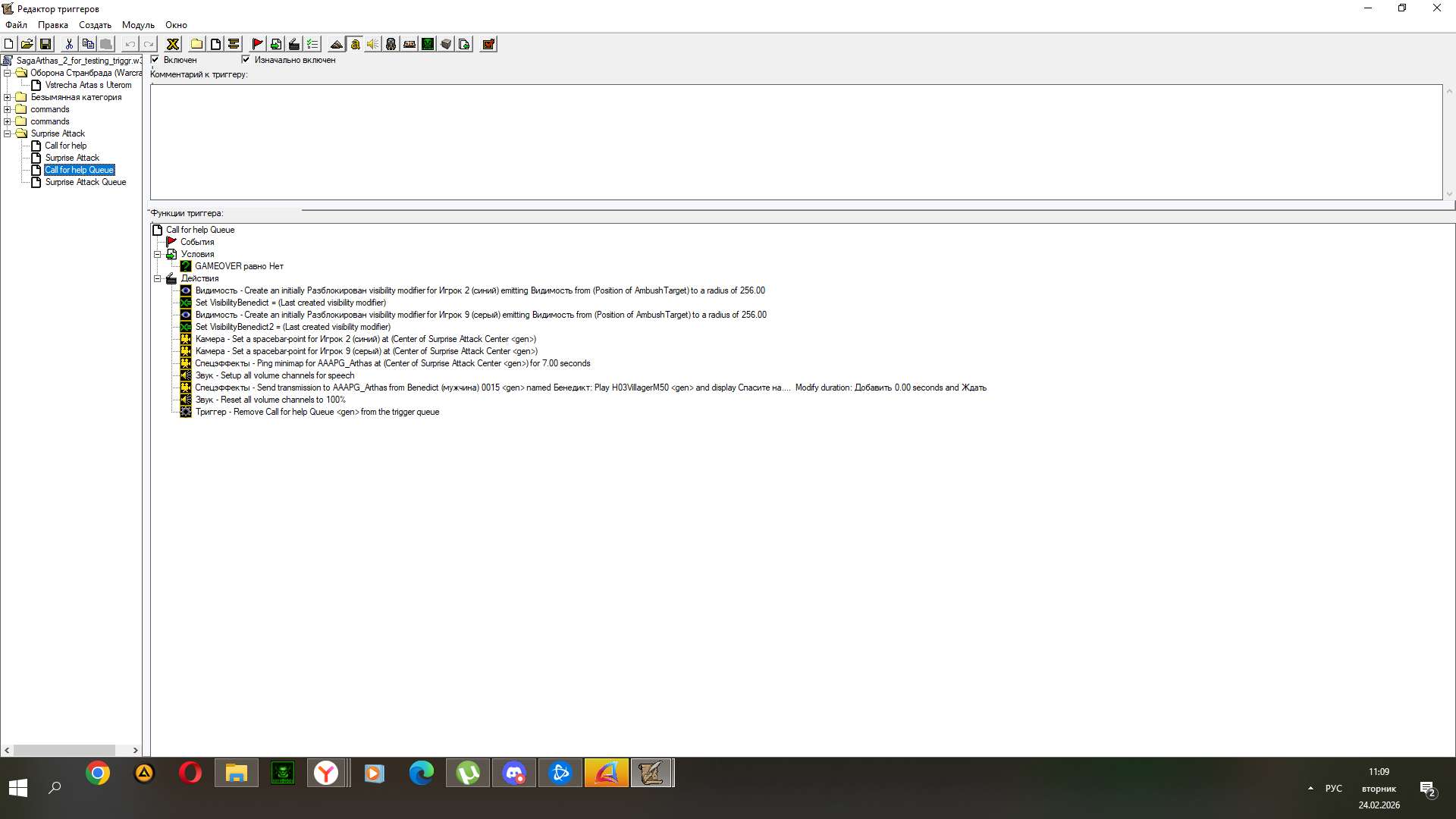The height and width of the screenshot is (819, 1456).
Task: Add new action clapperboard icon
Action: (x=294, y=44)
